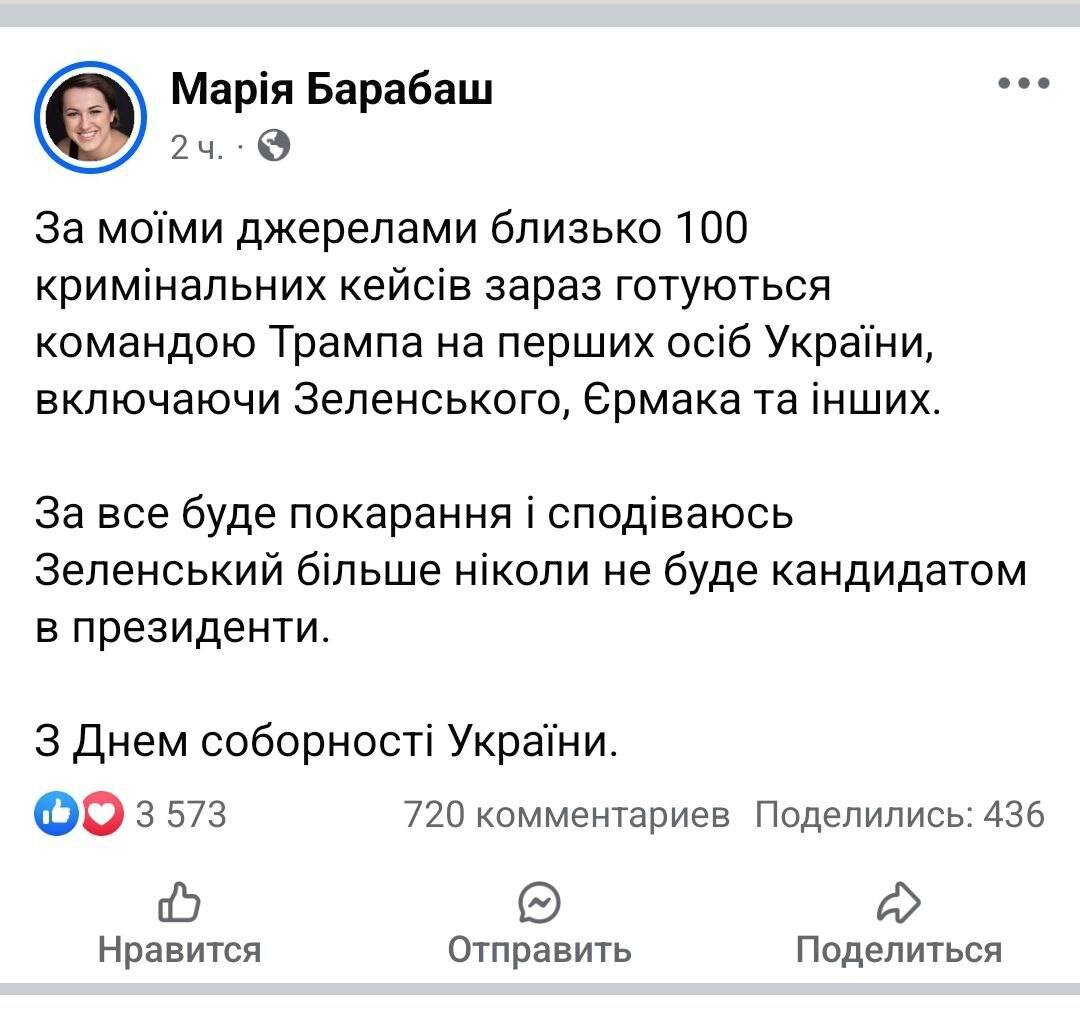Open the 3 573 reactions count
This screenshot has width=1080, height=1012.
[x=181, y=816]
